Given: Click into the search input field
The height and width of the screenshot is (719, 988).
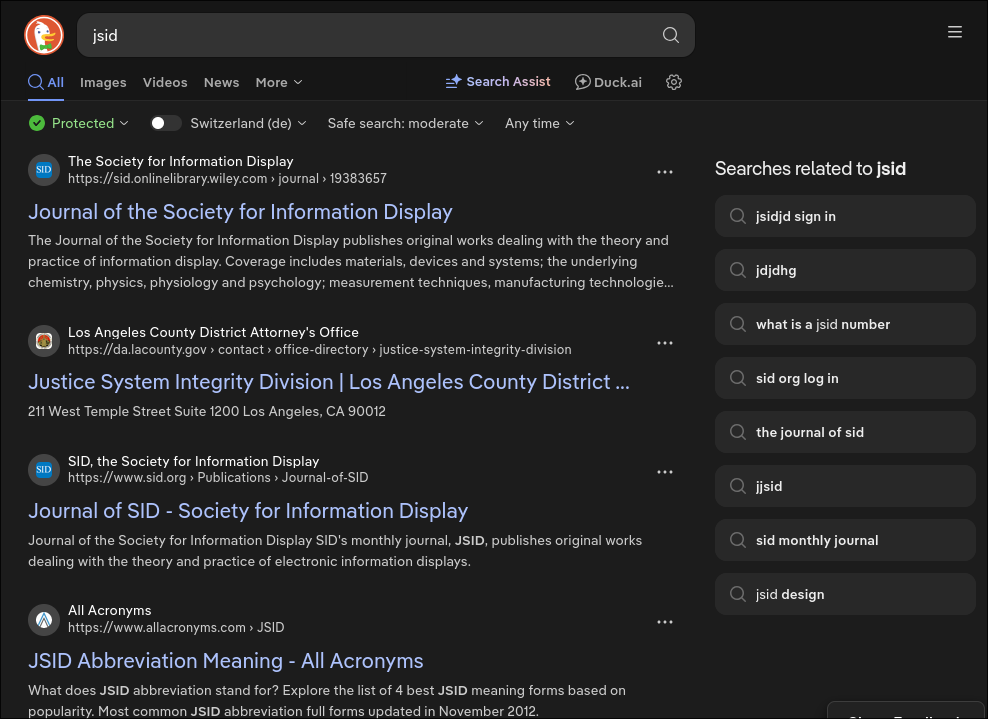Looking at the screenshot, I should (370, 36).
